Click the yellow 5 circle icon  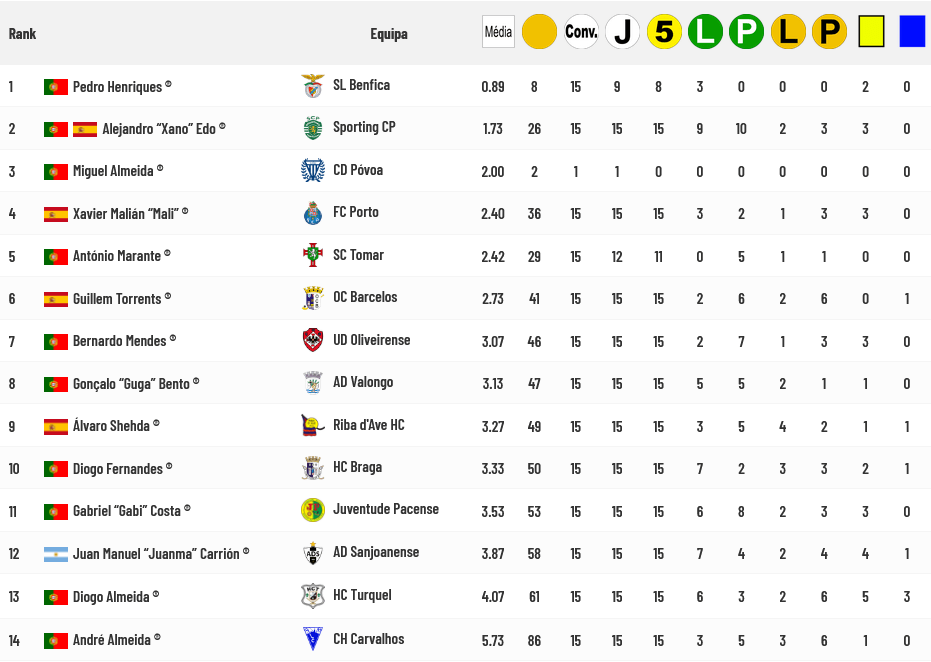click(664, 32)
